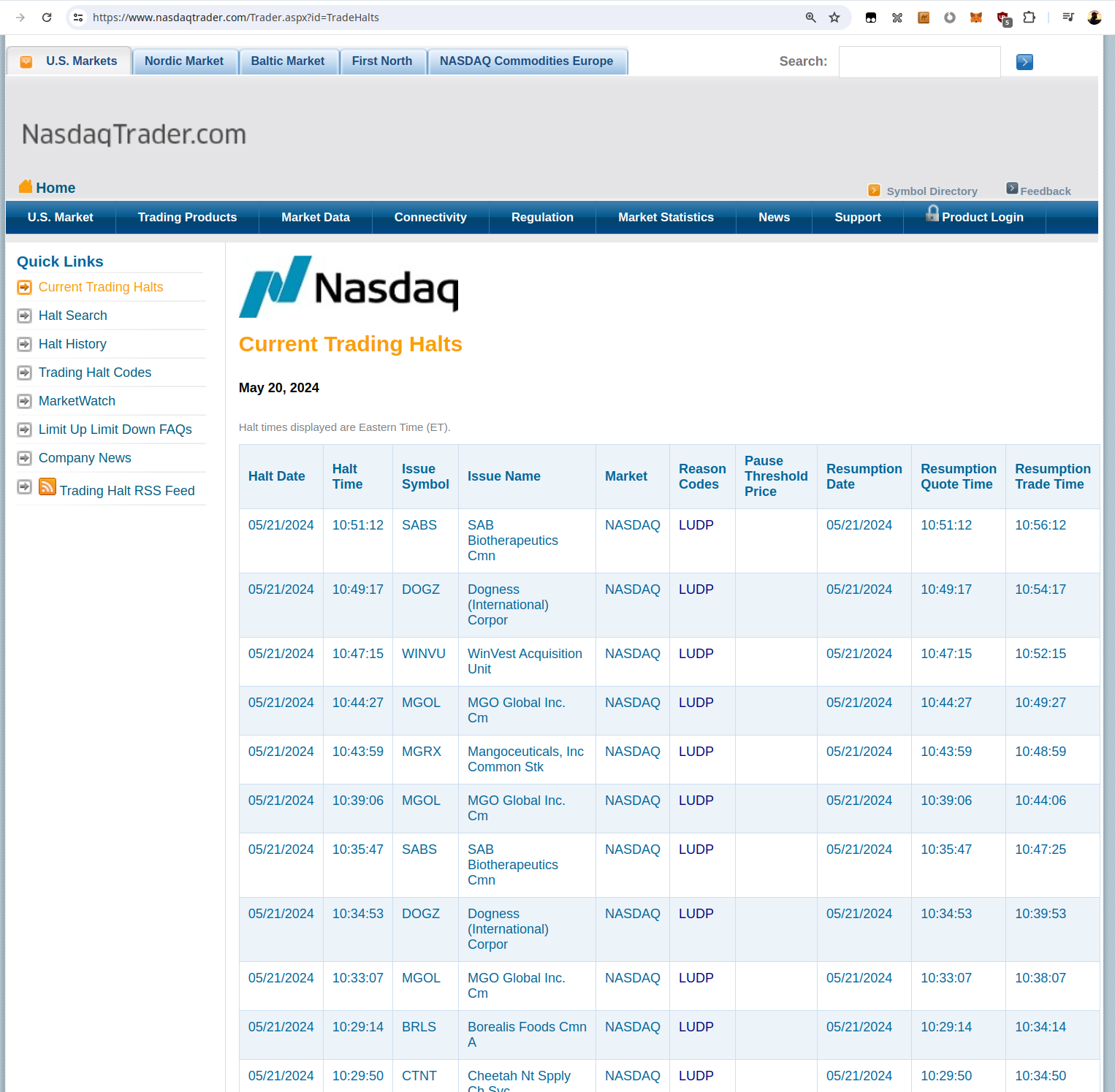
Task: Open NASDAQ Commodities Europe tab
Action: 527,61
